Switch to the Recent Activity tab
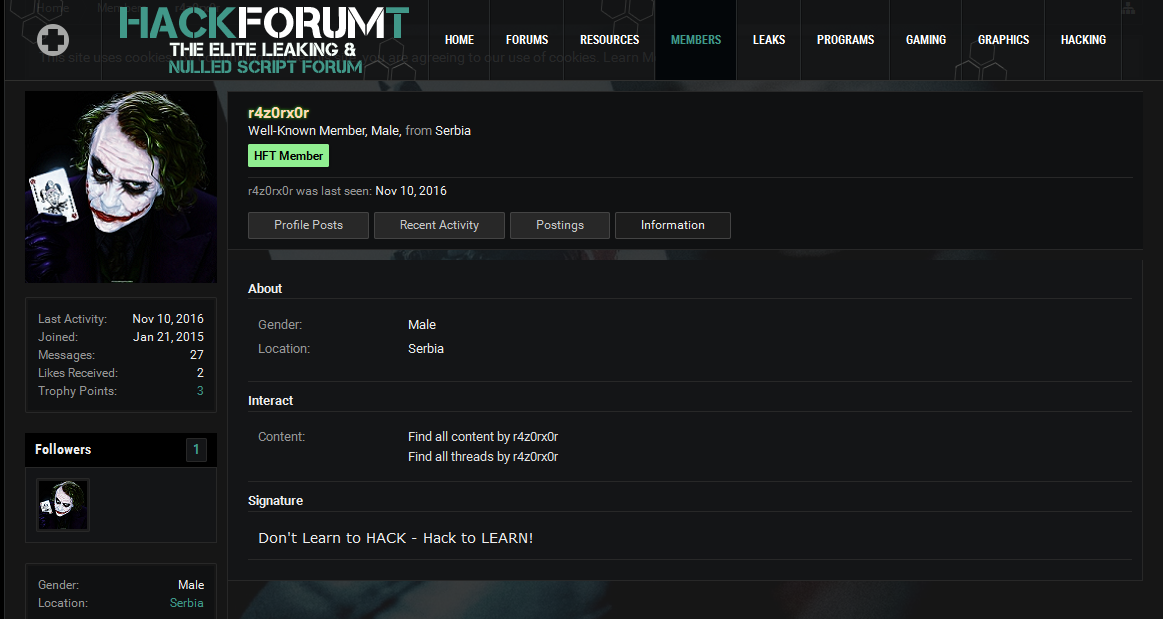This screenshot has width=1163, height=619. (x=439, y=225)
